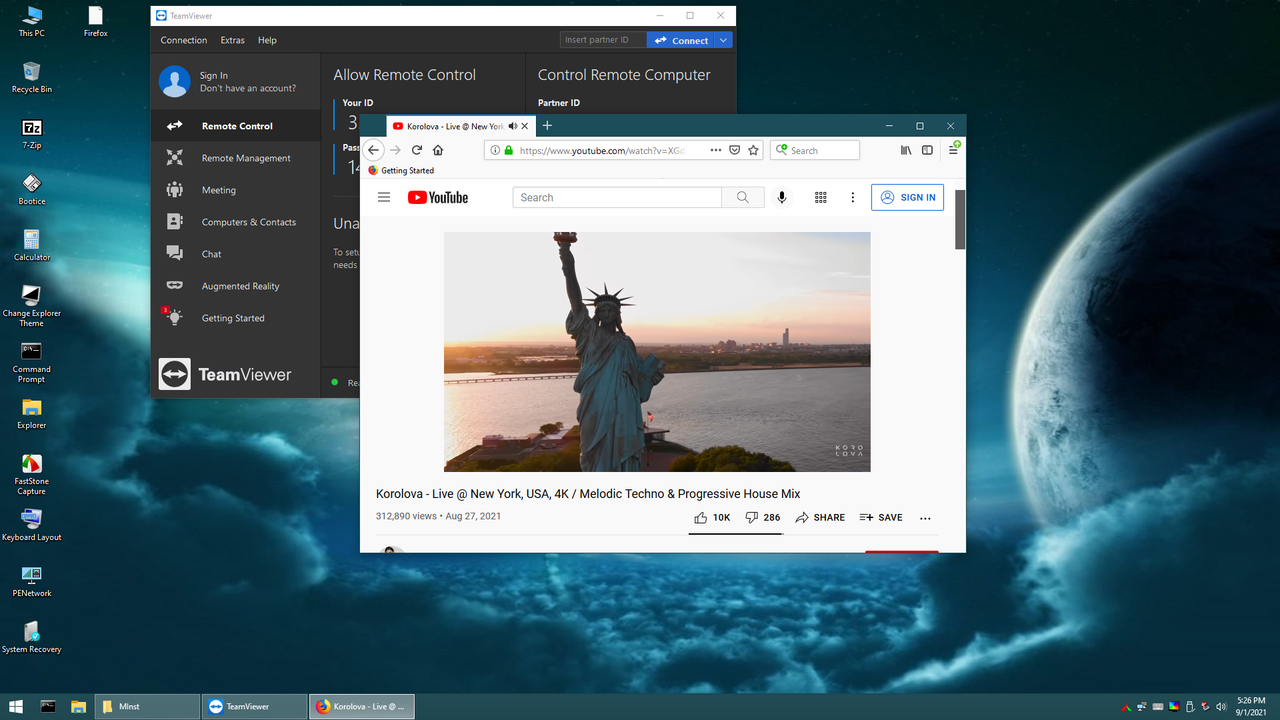The width and height of the screenshot is (1280, 720).
Task: Click the Firefox vertical scrollbar thumb
Action: [960, 219]
